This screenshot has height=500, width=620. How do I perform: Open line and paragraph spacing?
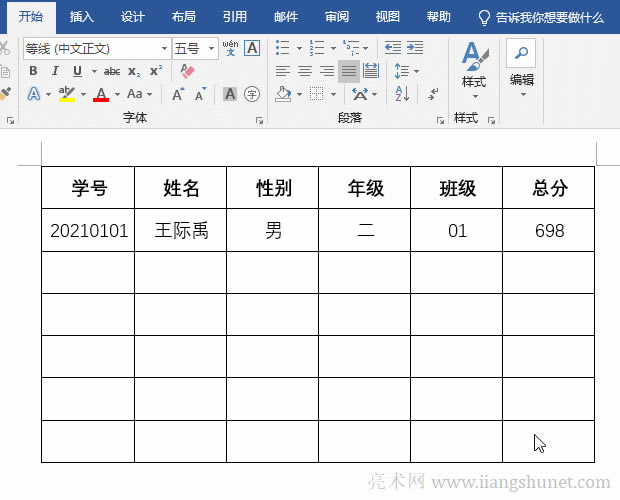point(402,71)
